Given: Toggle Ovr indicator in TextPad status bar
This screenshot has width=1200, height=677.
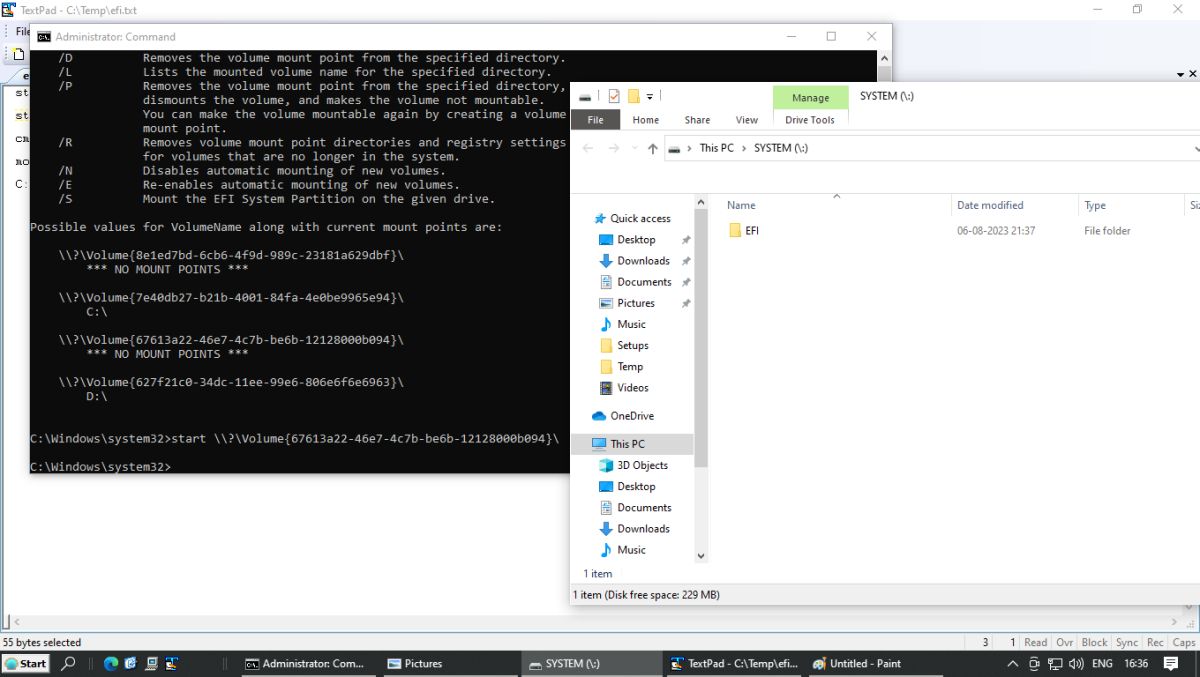Looking at the screenshot, I should click(1065, 642).
